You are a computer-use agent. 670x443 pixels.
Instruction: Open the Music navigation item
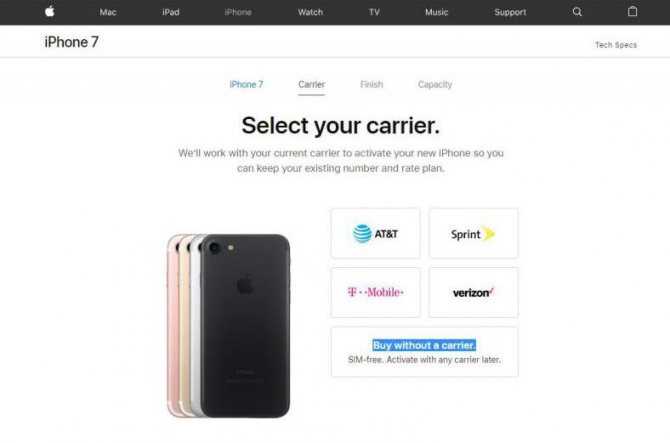point(436,12)
